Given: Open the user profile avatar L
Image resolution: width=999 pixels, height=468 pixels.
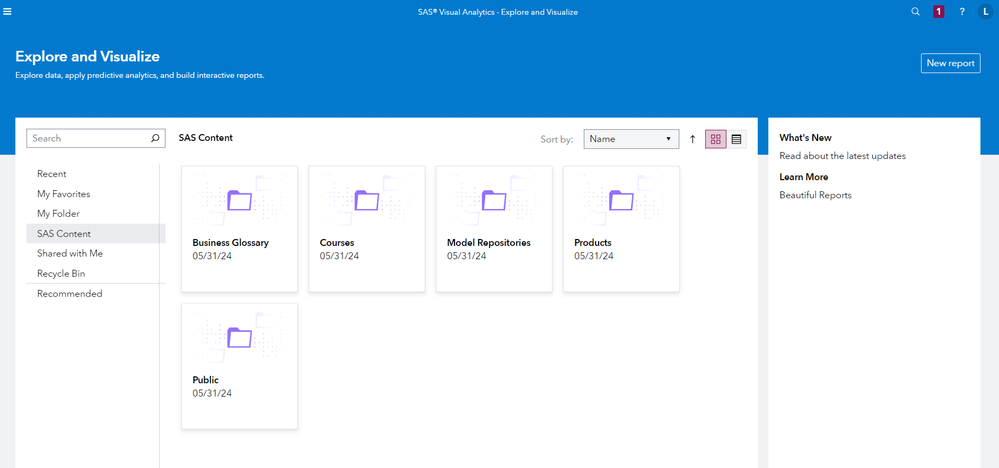Looking at the screenshot, I should coord(986,11).
